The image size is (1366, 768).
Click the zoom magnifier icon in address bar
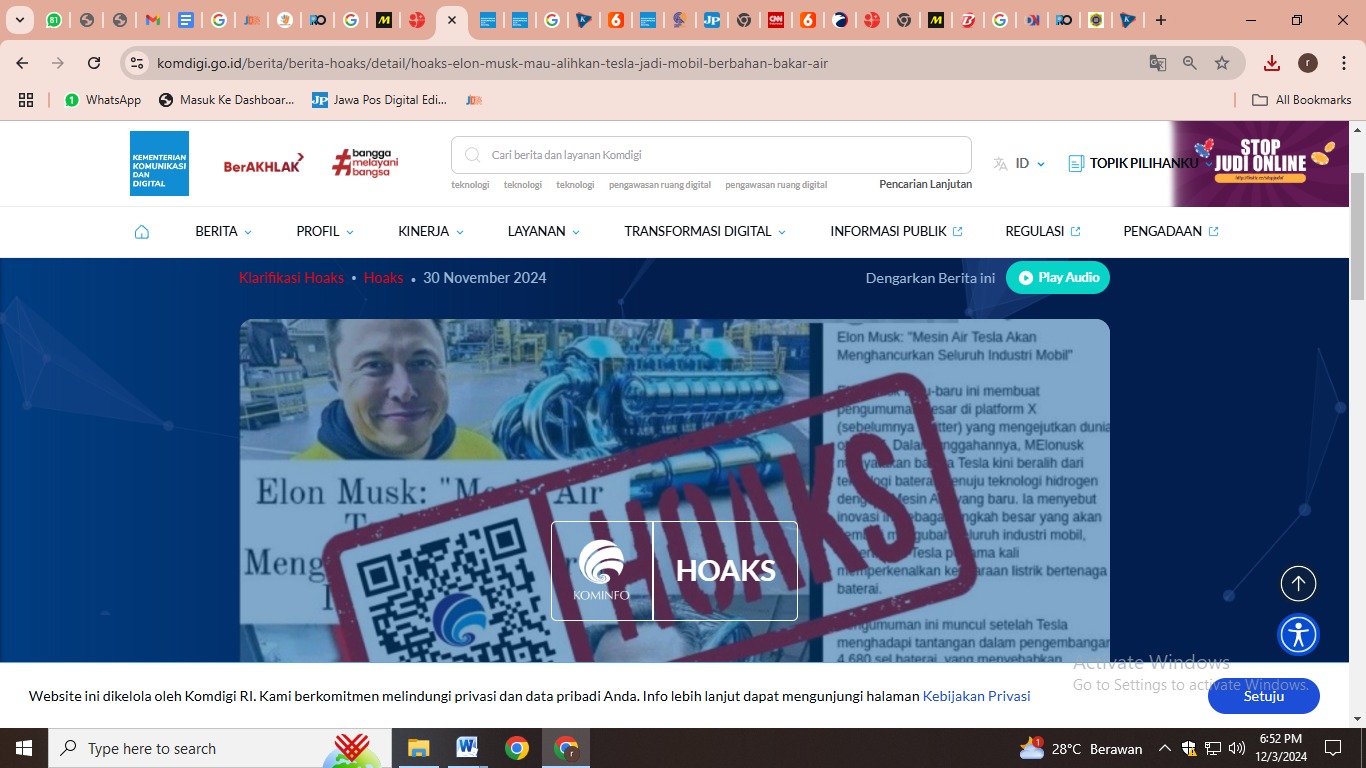click(x=1190, y=63)
